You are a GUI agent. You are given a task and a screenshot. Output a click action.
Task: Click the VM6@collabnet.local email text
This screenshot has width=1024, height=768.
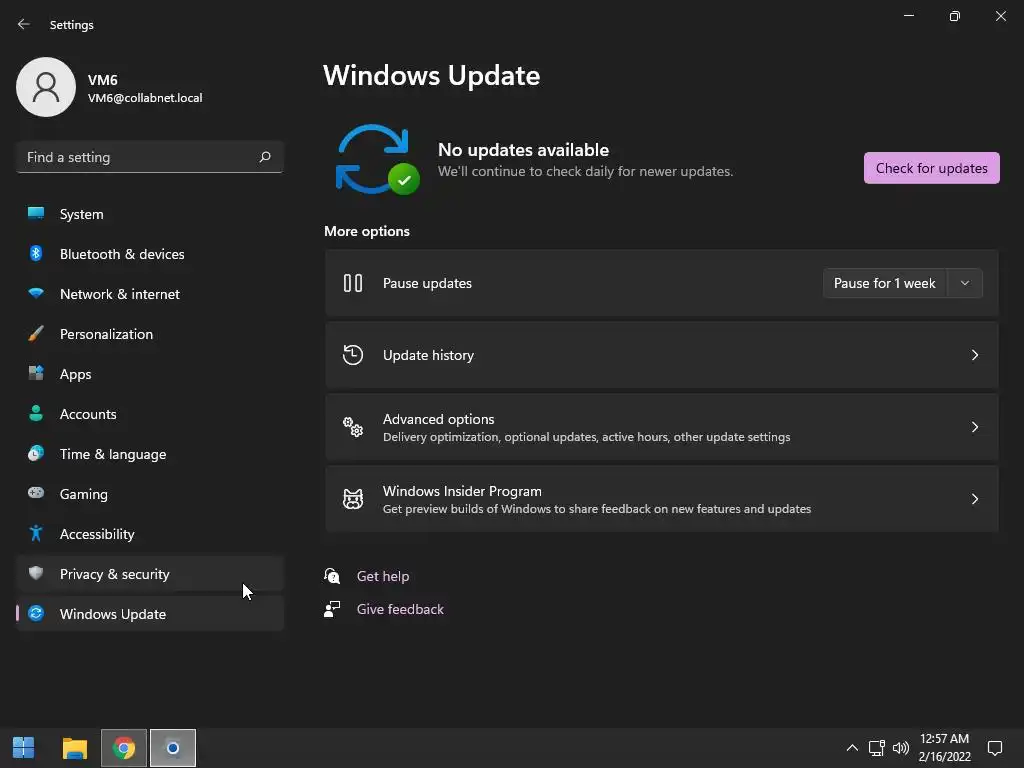(145, 98)
